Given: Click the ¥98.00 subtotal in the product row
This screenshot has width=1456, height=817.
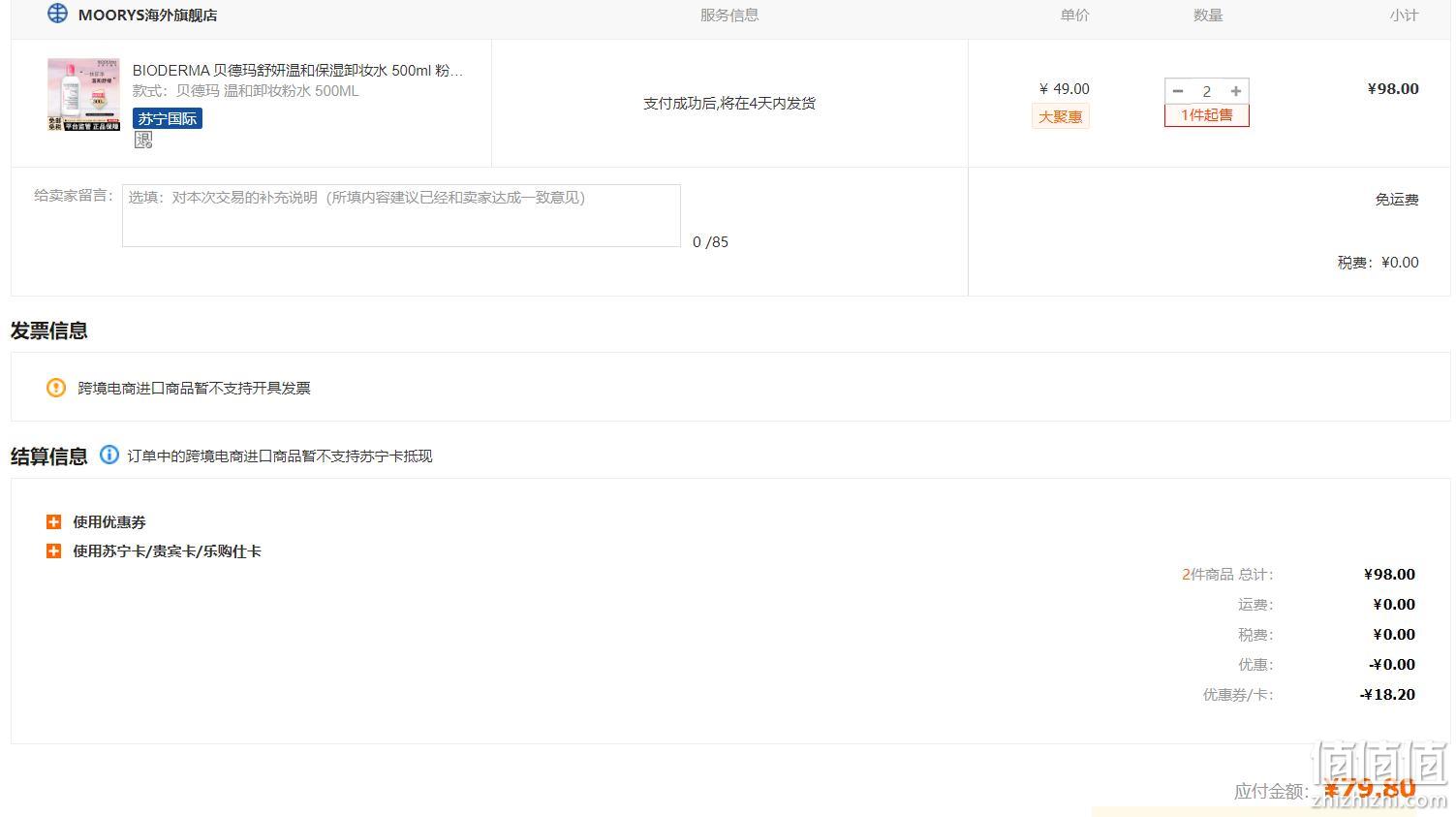Looking at the screenshot, I should click(x=1393, y=88).
